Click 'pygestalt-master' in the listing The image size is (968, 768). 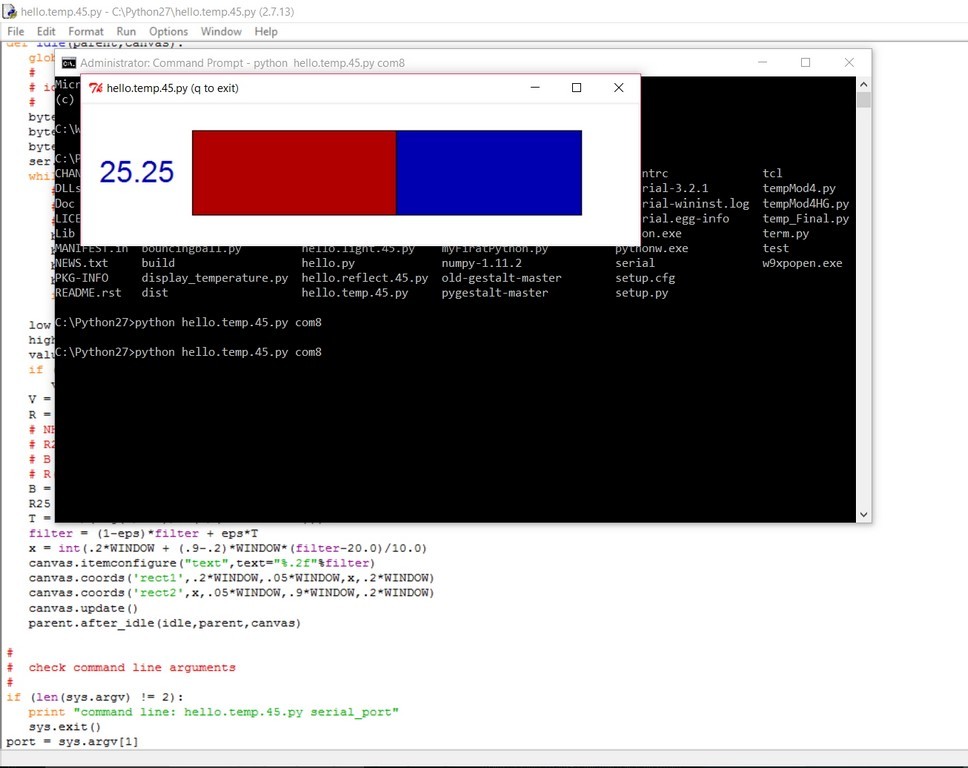(x=494, y=293)
